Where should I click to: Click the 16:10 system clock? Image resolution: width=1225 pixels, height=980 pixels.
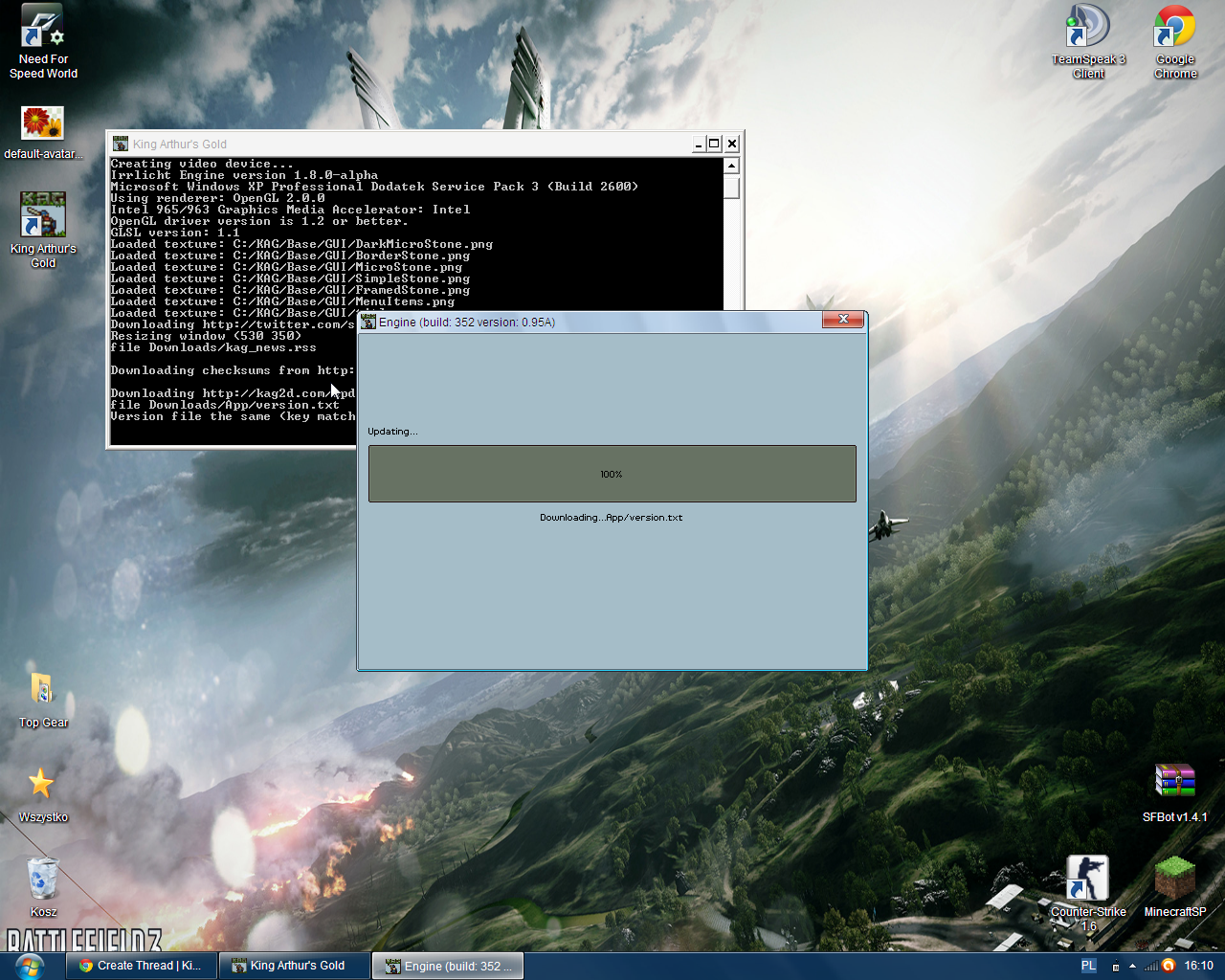tap(1198, 966)
